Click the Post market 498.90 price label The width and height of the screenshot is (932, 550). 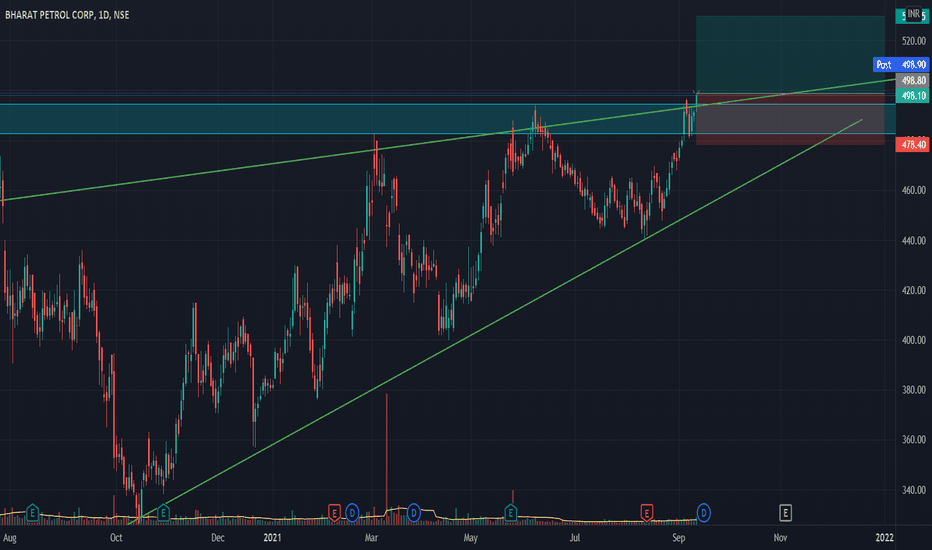(x=900, y=64)
